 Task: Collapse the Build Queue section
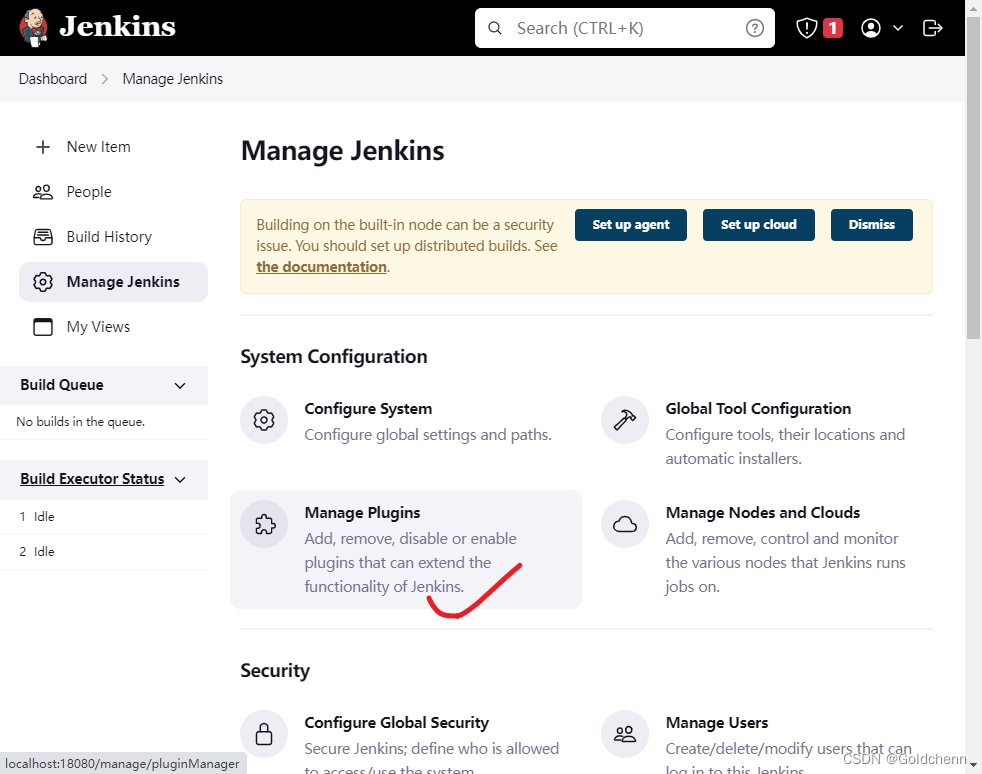tap(179, 385)
